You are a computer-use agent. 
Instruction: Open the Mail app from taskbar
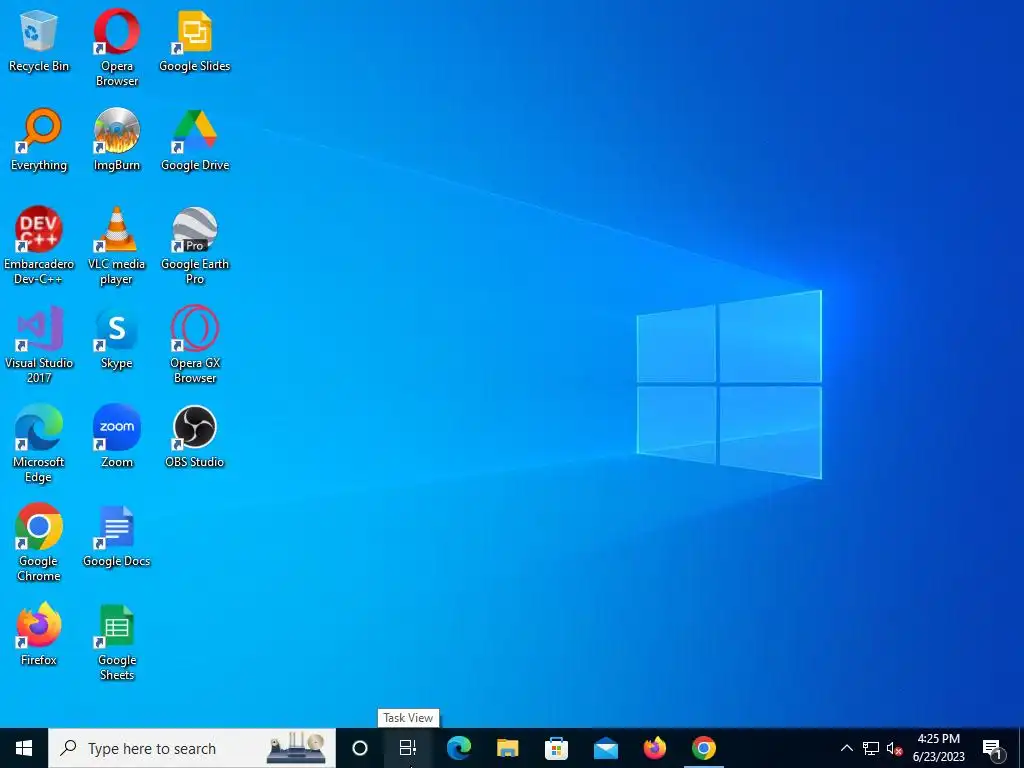[605, 748]
